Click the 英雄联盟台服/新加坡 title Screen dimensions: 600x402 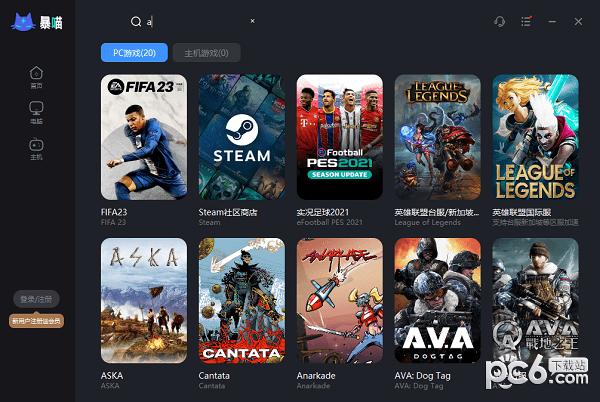pyautogui.click(x=437, y=212)
